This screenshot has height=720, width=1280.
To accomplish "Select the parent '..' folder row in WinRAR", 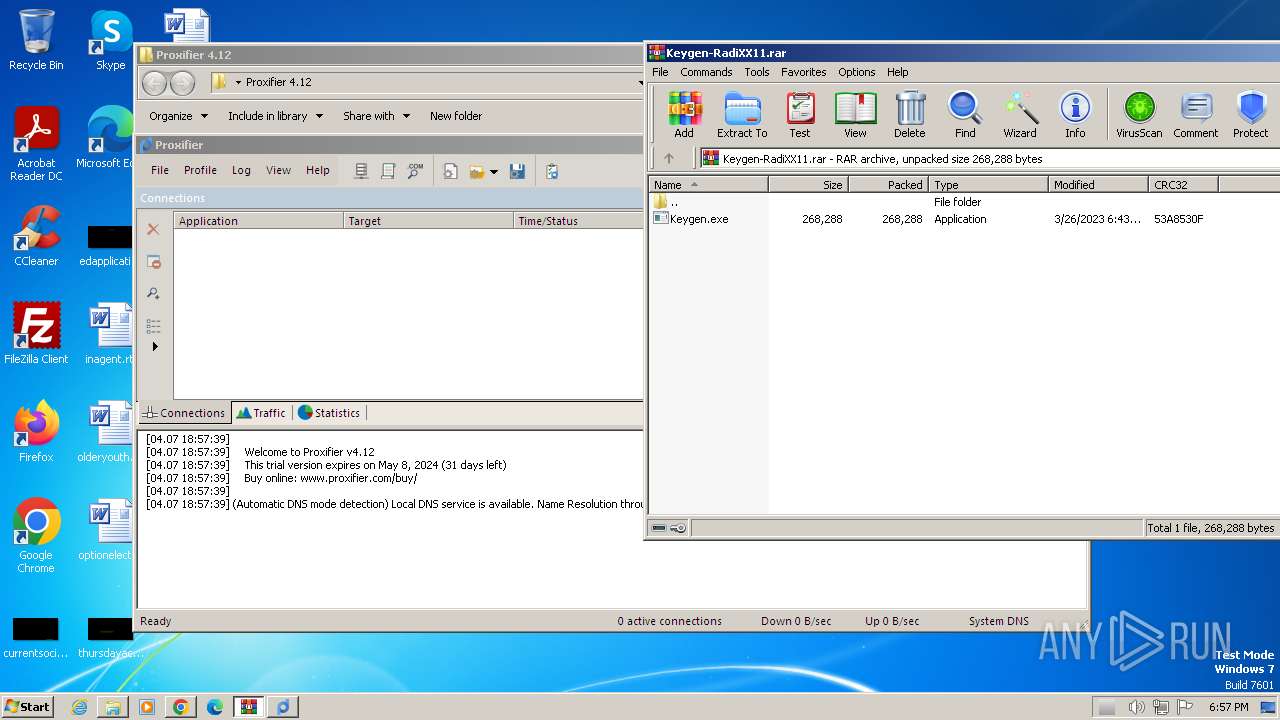I will [666, 202].
